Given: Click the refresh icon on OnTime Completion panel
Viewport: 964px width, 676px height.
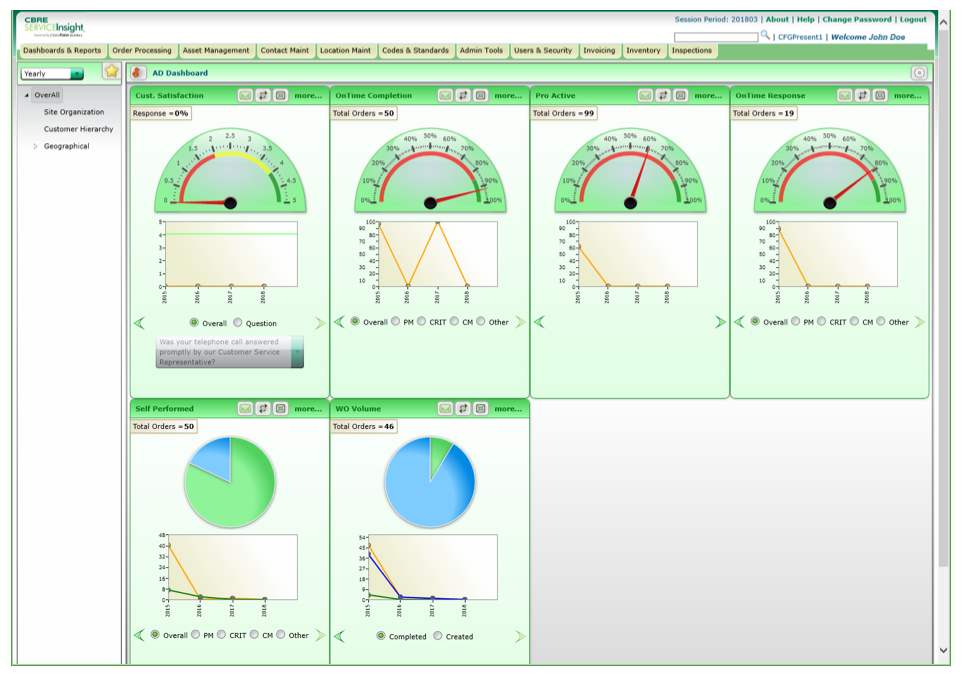Looking at the screenshot, I should pos(464,93).
